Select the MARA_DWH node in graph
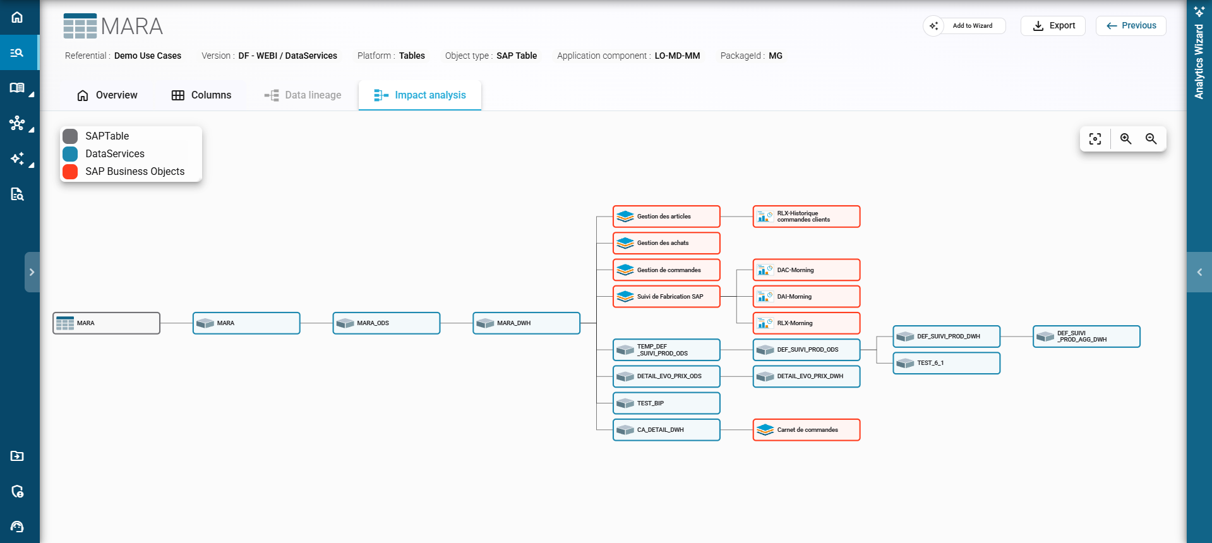This screenshot has width=1212, height=543. [526, 323]
